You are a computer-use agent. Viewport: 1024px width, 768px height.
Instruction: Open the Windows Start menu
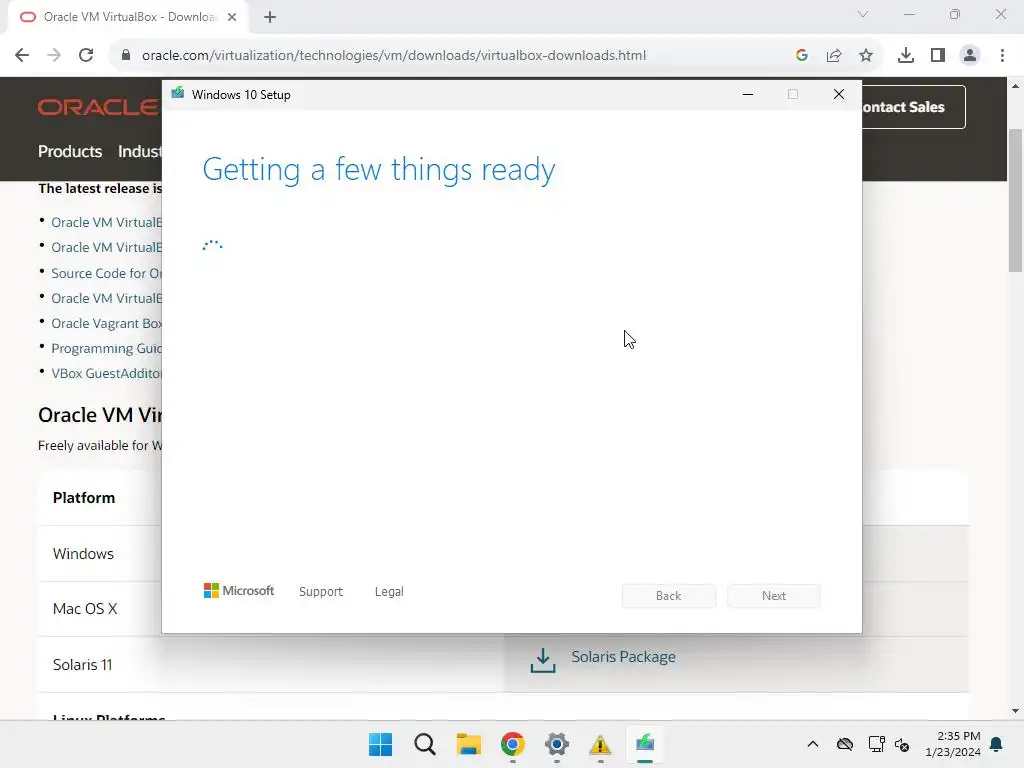point(381,744)
